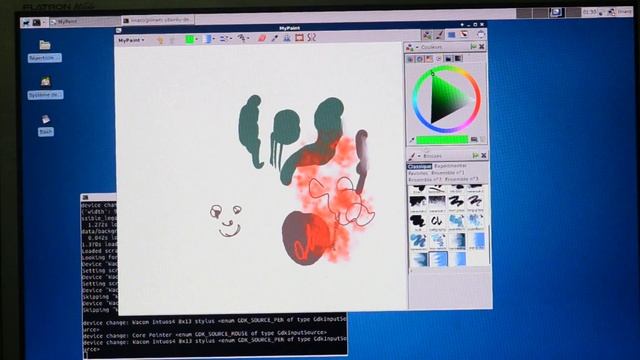Open the Répertoire desktop folder icon
This screenshot has height=360, width=640.
coord(45,51)
